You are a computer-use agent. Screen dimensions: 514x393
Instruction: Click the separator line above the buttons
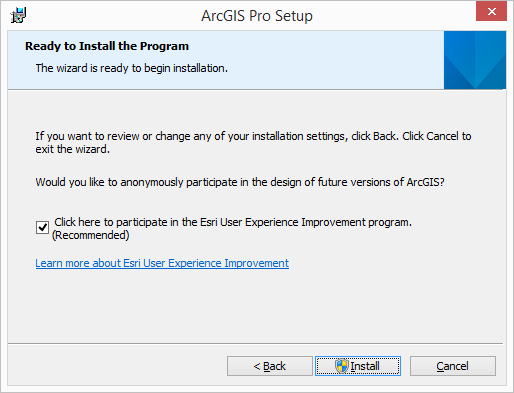coord(255,343)
